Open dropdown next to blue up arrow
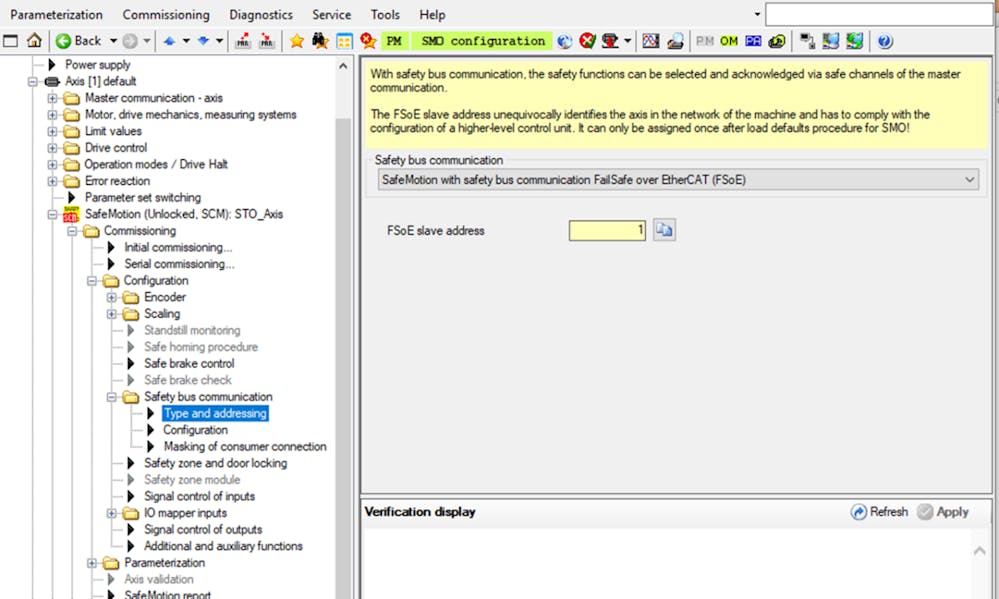Screen dimensions: 999x599 tap(186, 41)
